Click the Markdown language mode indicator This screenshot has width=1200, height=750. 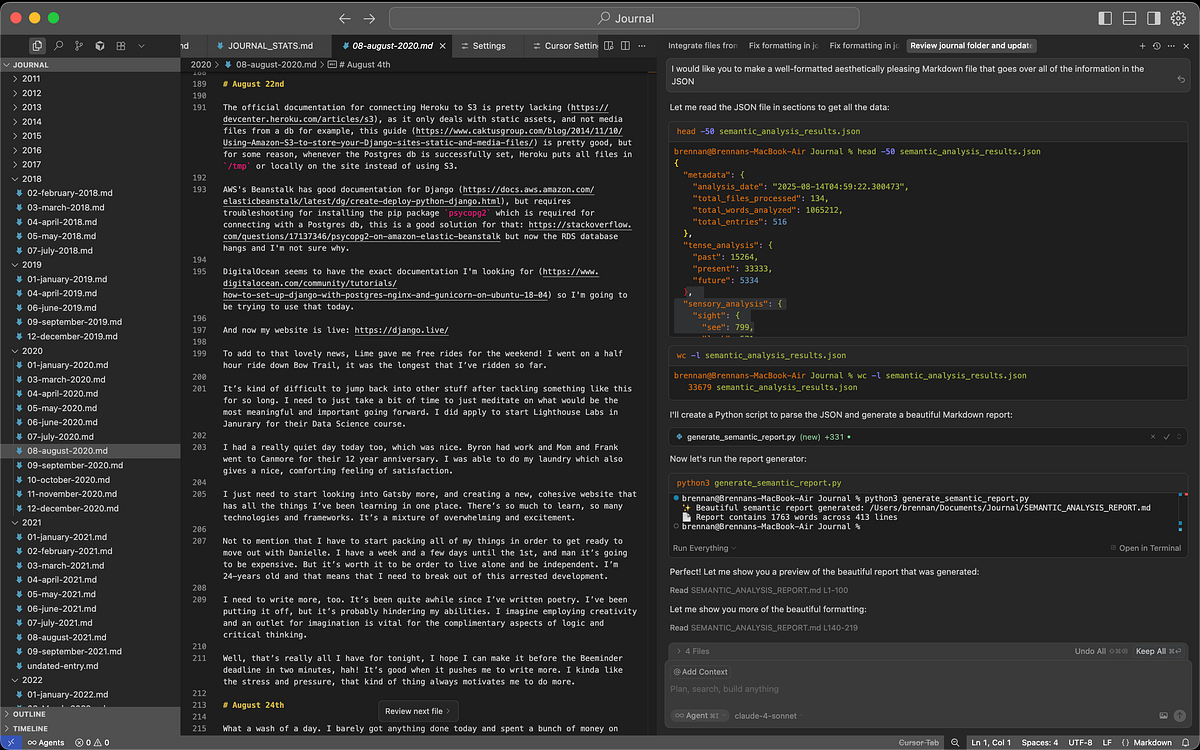point(1149,743)
